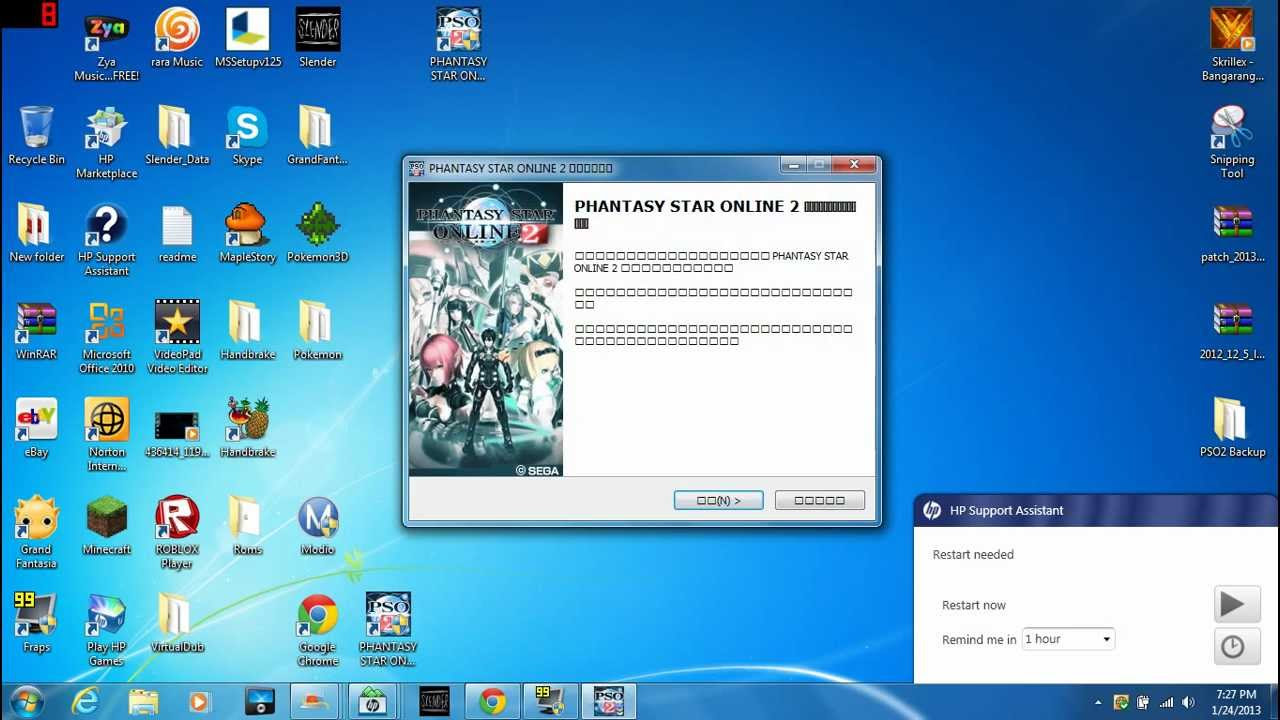Select the Zya Music desktop shortcut
Viewport: 1280px width, 720px height.
click(106, 45)
